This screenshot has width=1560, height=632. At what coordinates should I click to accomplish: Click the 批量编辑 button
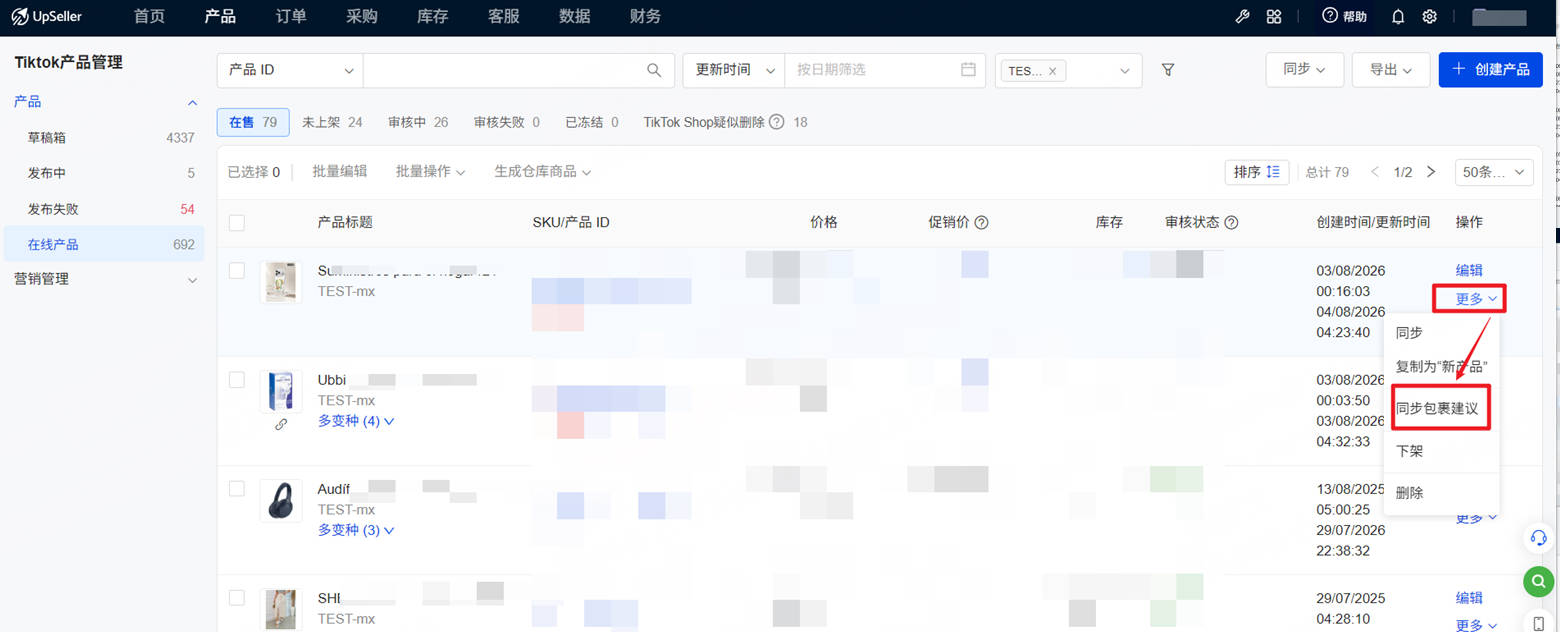339,172
